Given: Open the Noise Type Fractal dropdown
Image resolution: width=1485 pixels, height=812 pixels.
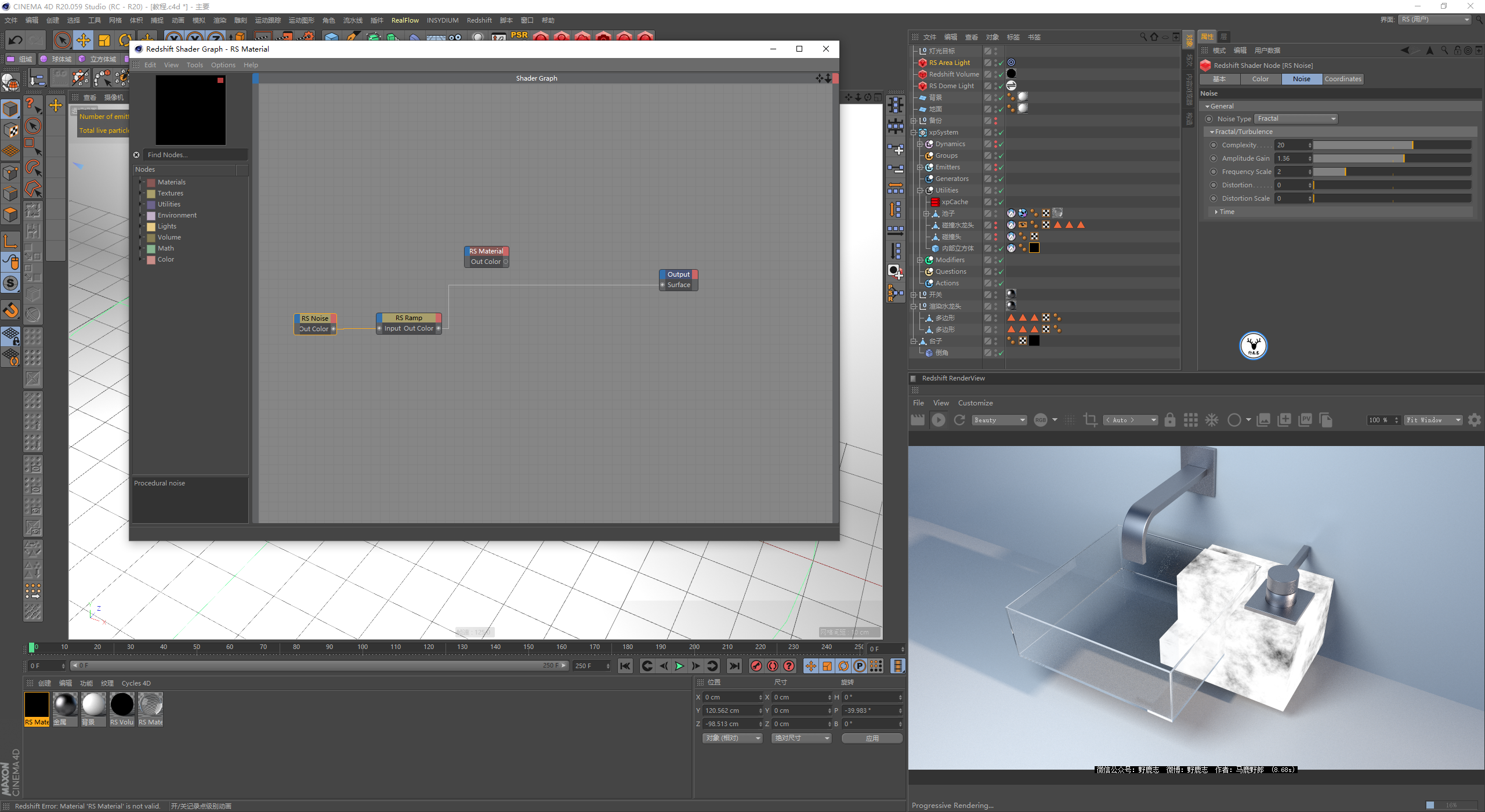Looking at the screenshot, I should (x=1296, y=119).
